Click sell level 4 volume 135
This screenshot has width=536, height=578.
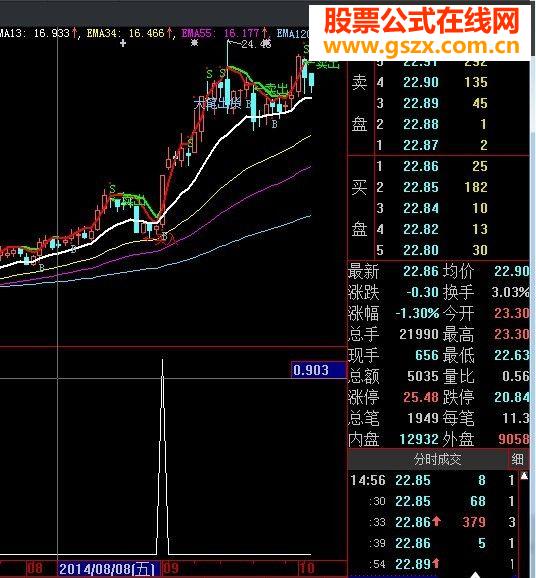(x=476, y=82)
